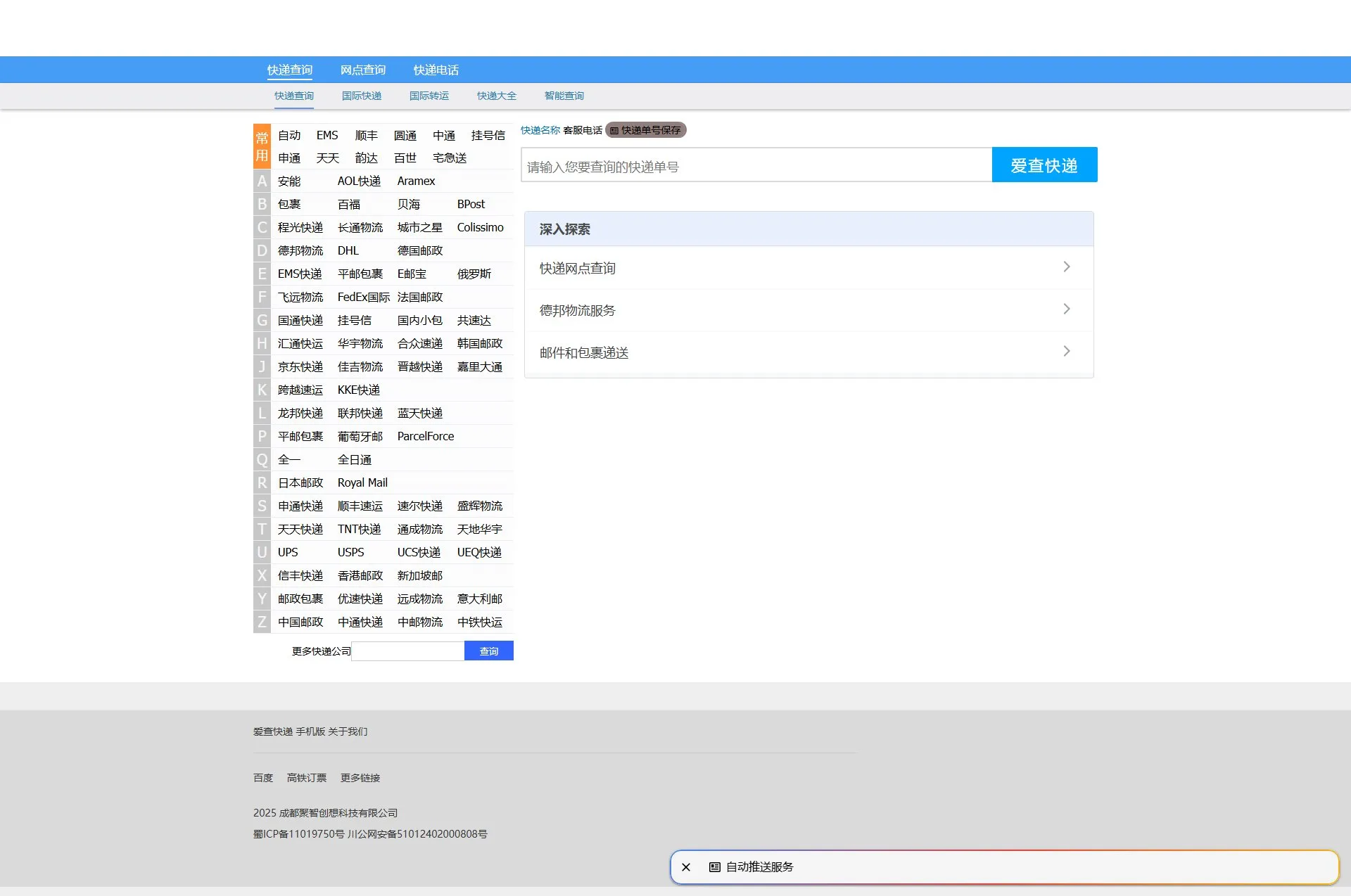The height and width of the screenshot is (896, 1351).
Task: Pick Royal Mail from the courier list
Action: [x=362, y=483]
